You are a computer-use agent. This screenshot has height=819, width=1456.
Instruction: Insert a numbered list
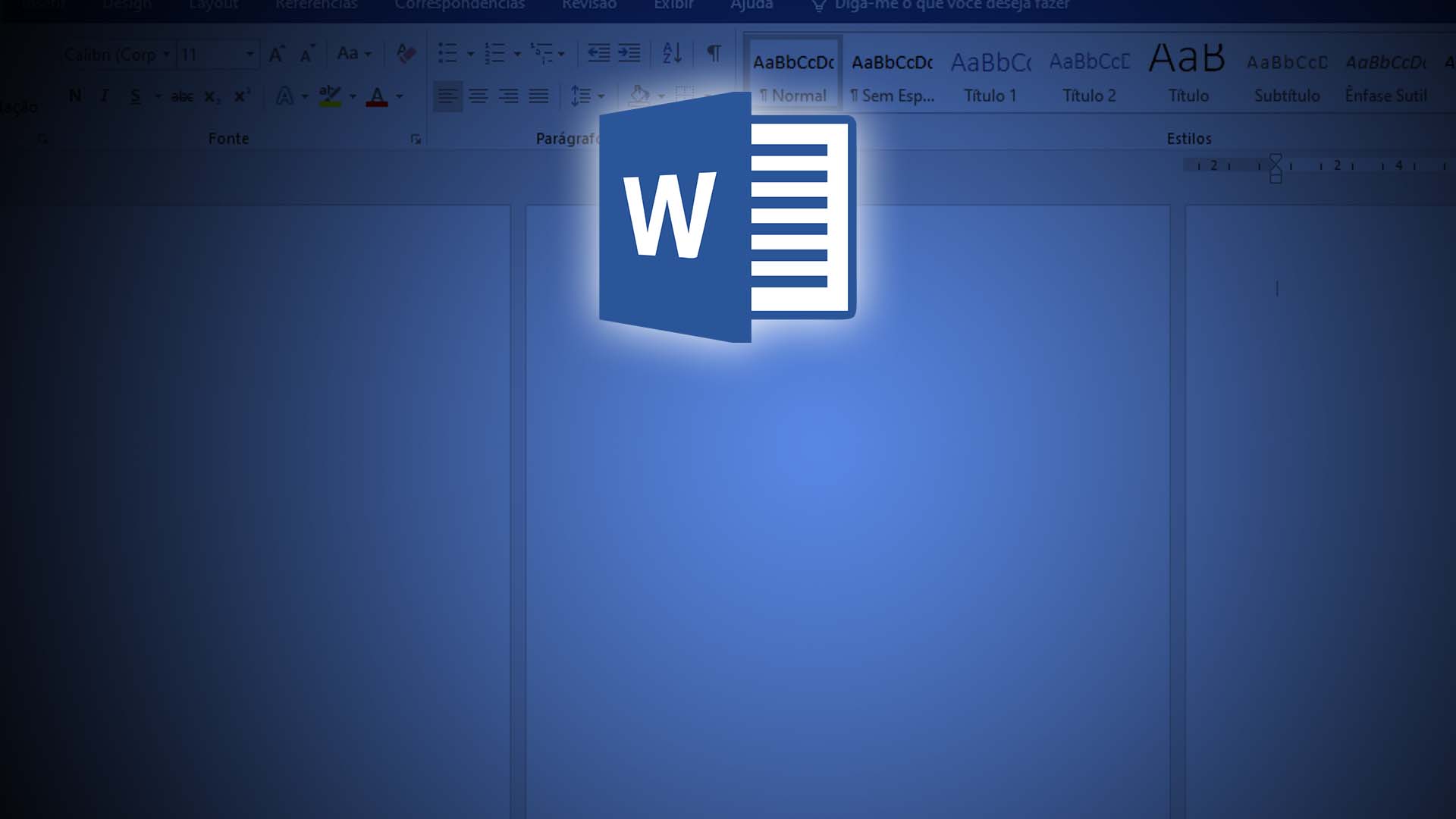tap(494, 53)
